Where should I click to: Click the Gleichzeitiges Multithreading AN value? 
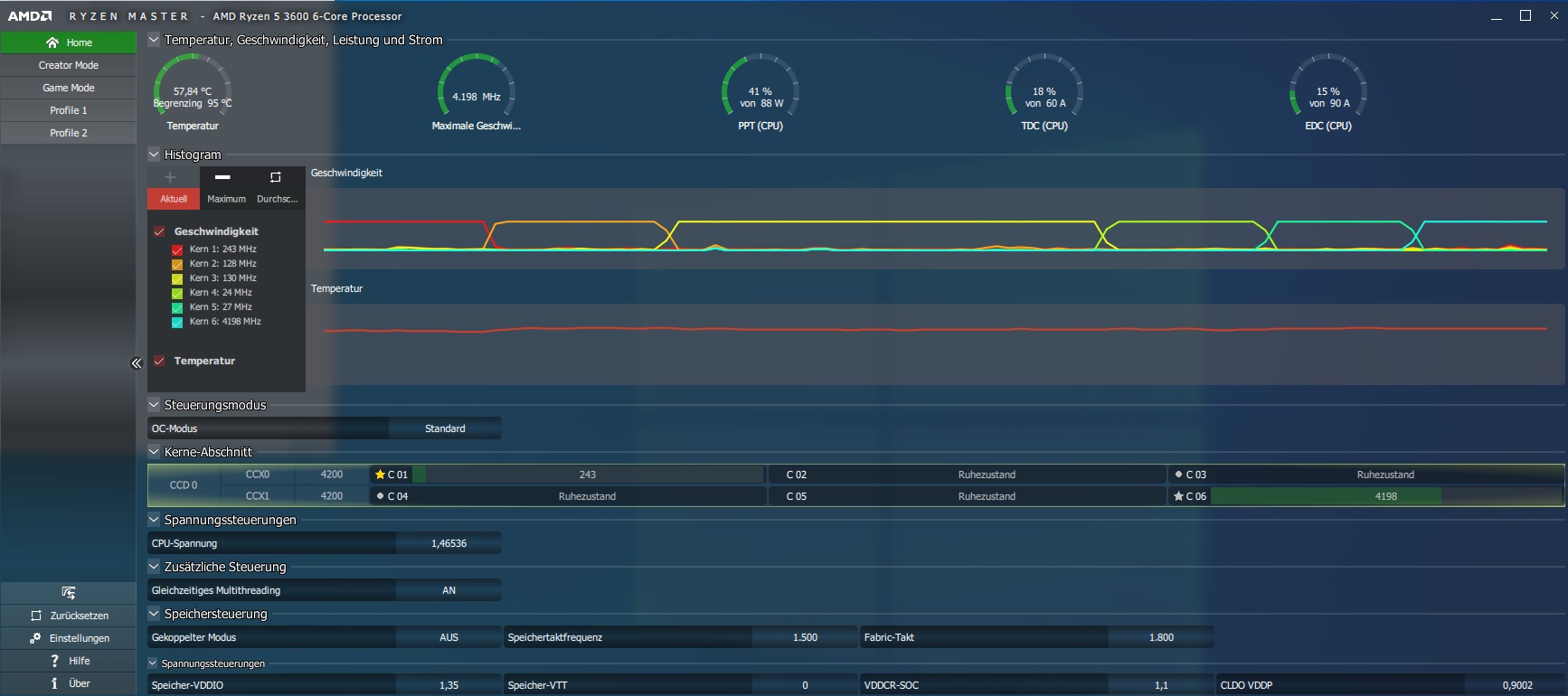pyautogui.click(x=449, y=590)
